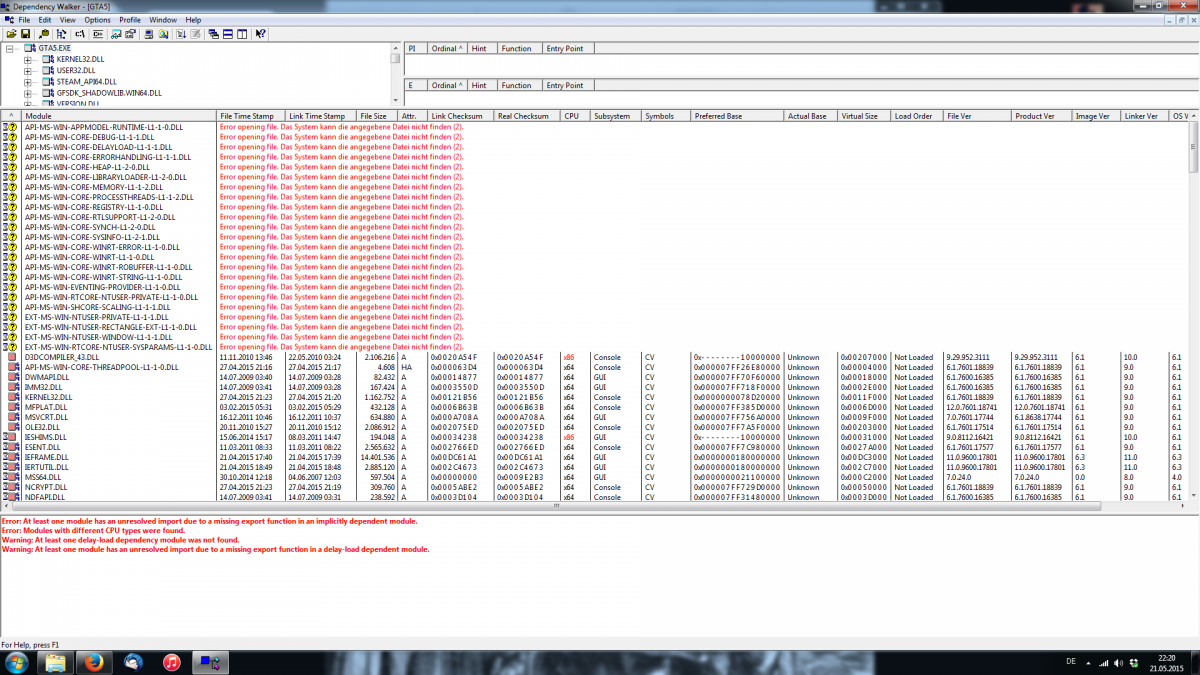Sort list by Link Checksum header
1200x675 pixels.
click(x=461, y=116)
